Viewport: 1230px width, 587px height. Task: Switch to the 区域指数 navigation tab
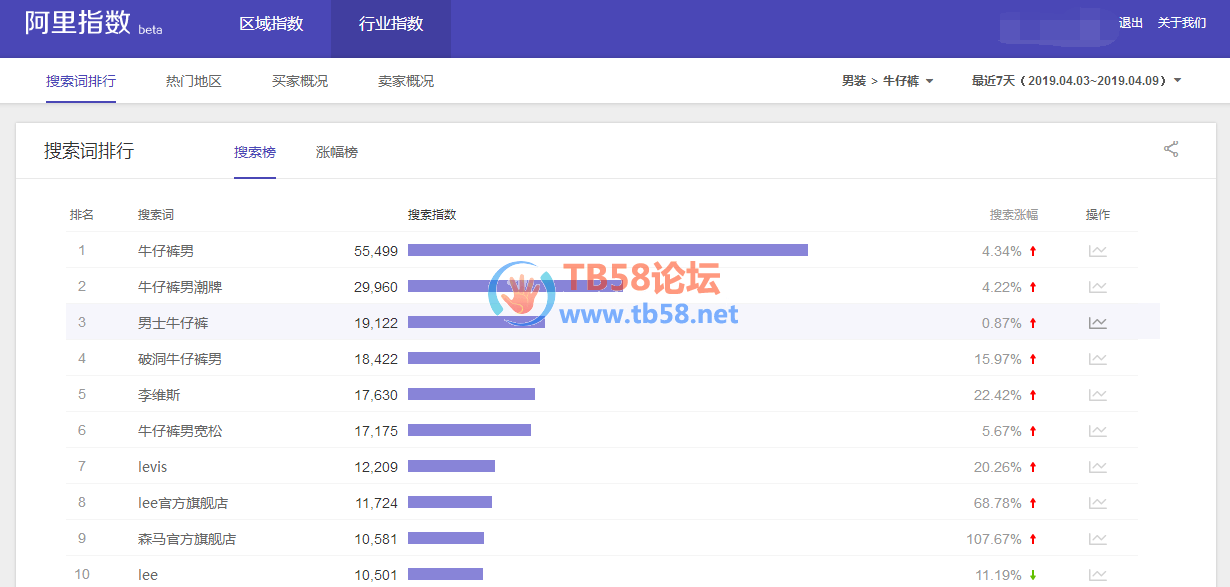(x=271, y=24)
